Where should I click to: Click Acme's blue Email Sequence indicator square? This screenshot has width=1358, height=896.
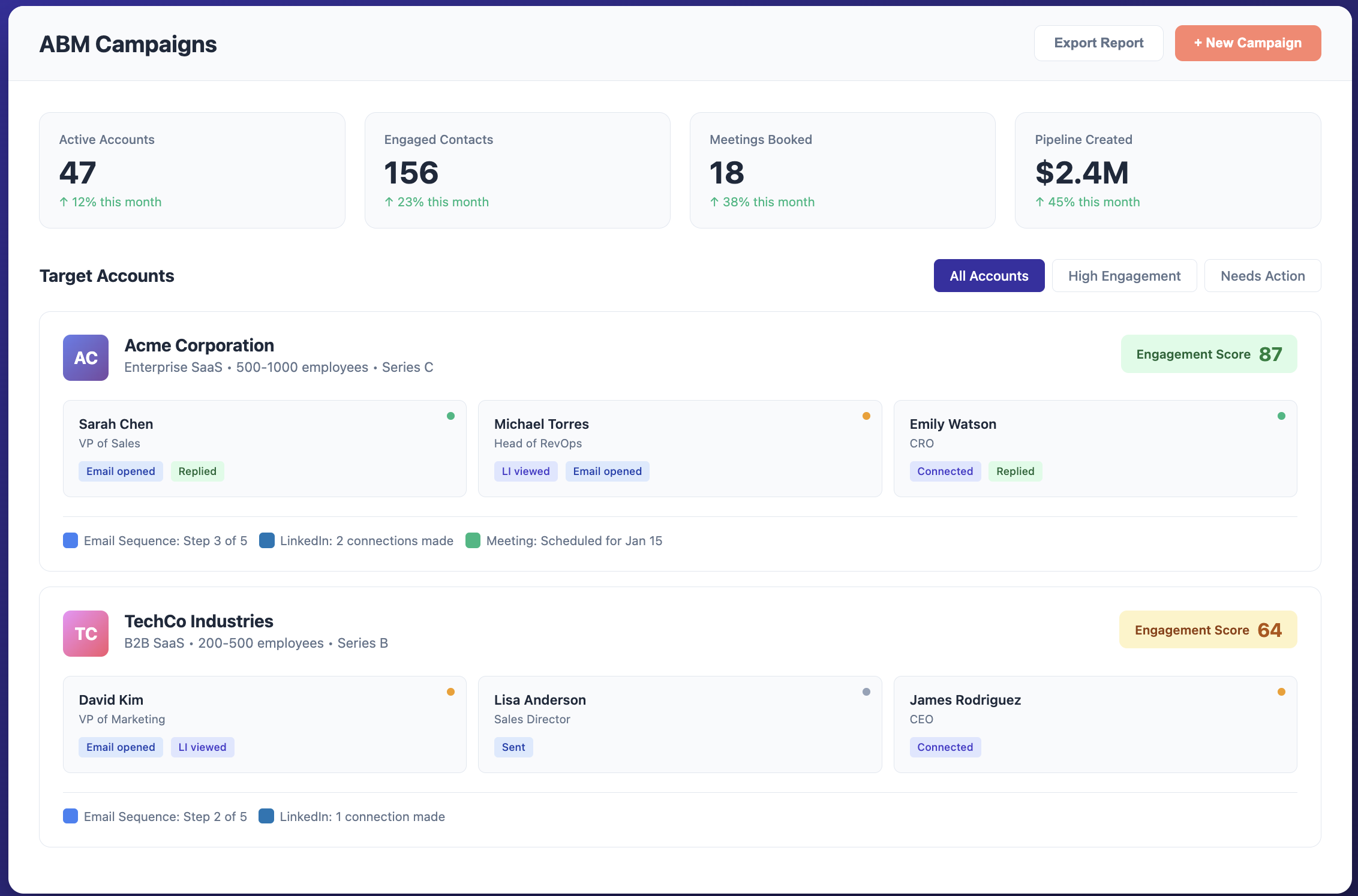pyautogui.click(x=71, y=540)
